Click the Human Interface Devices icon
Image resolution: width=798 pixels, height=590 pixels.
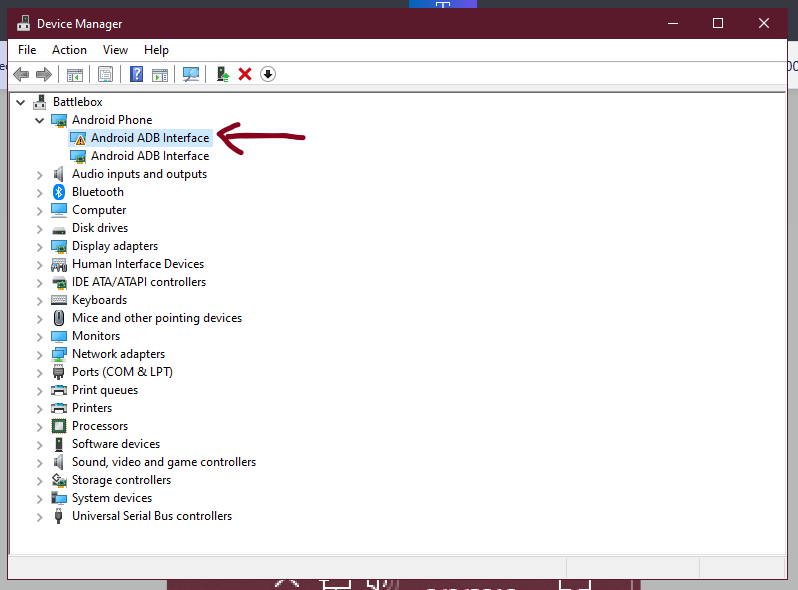tap(59, 264)
